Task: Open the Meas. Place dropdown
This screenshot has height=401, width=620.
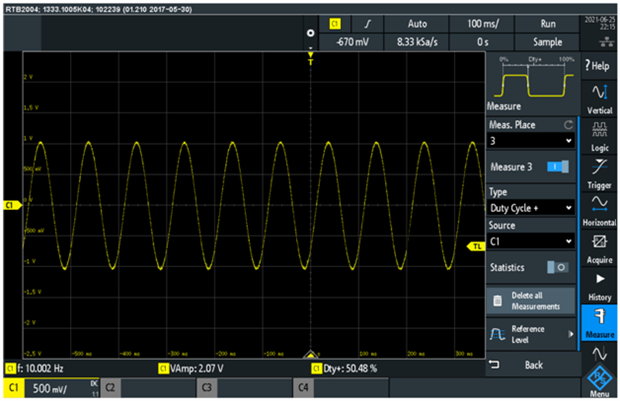Action: point(530,142)
